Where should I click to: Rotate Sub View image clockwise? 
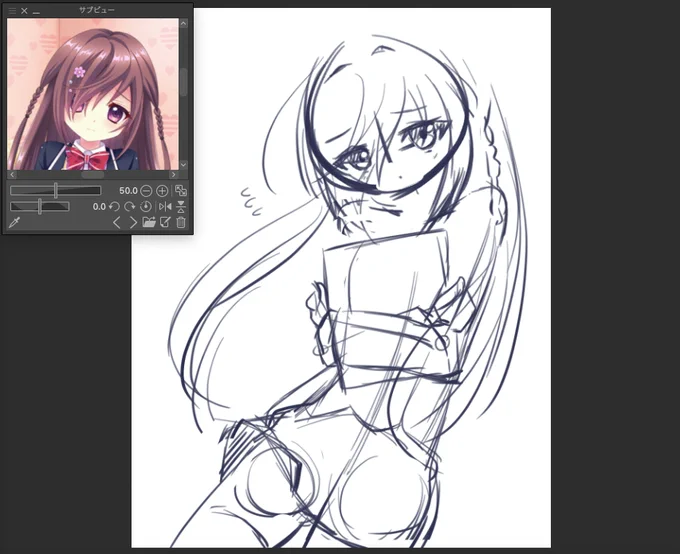[130, 207]
